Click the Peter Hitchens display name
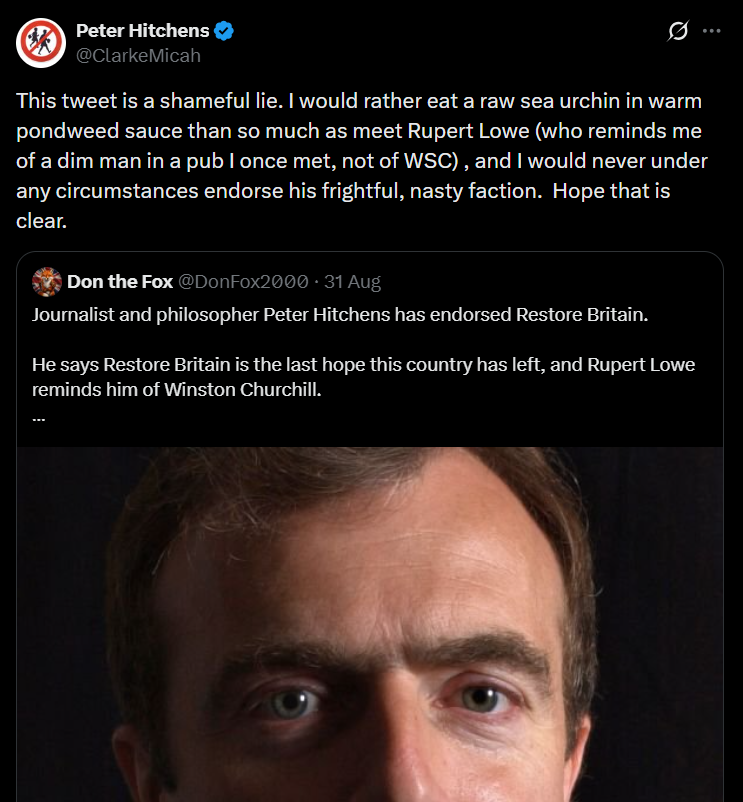The height and width of the screenshot is (802, 743). [x=143, y=31]
